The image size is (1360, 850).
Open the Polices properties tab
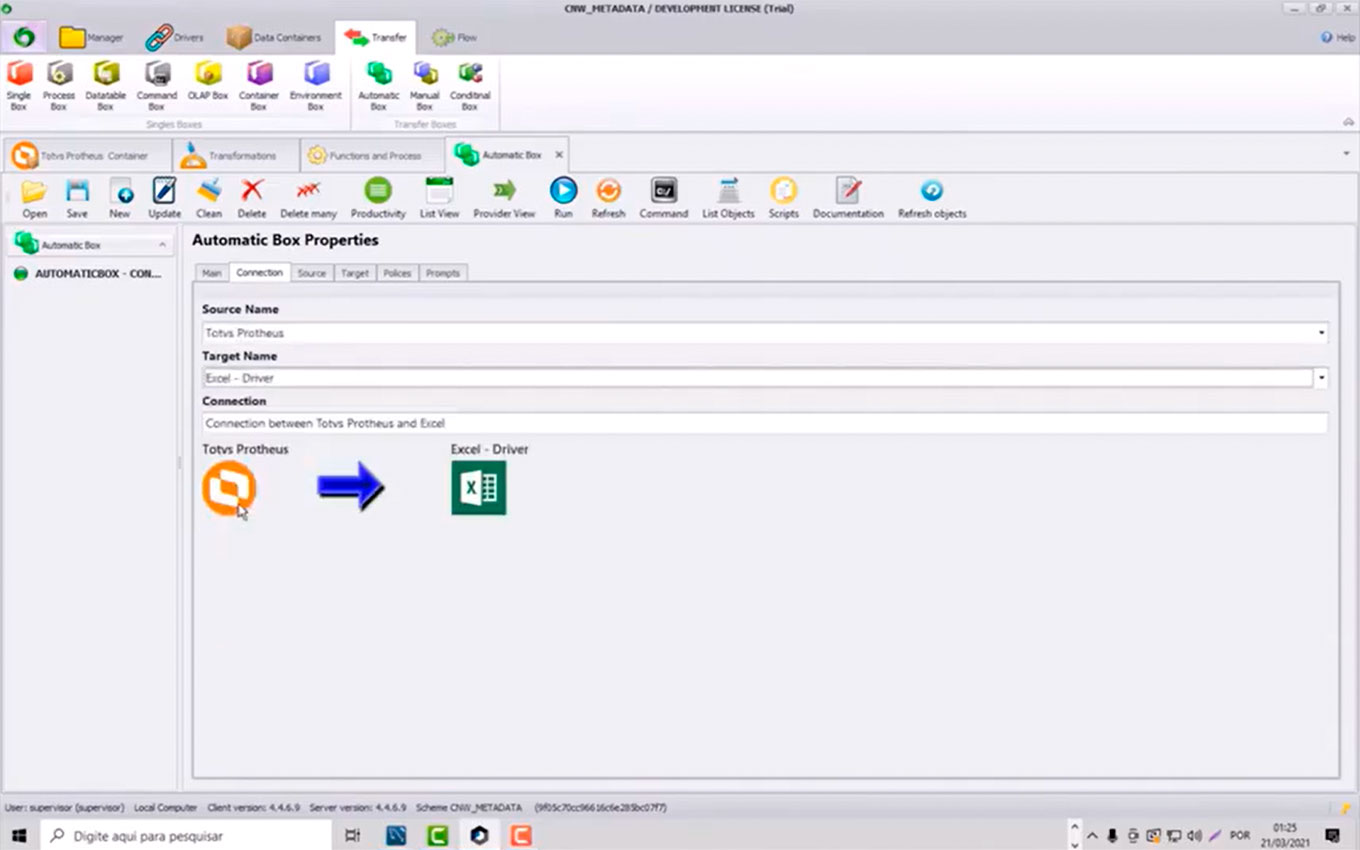point(397,273)
